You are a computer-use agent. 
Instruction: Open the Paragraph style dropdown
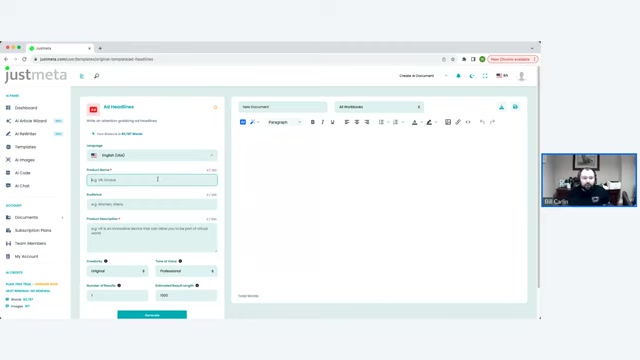tap(285, 122)
